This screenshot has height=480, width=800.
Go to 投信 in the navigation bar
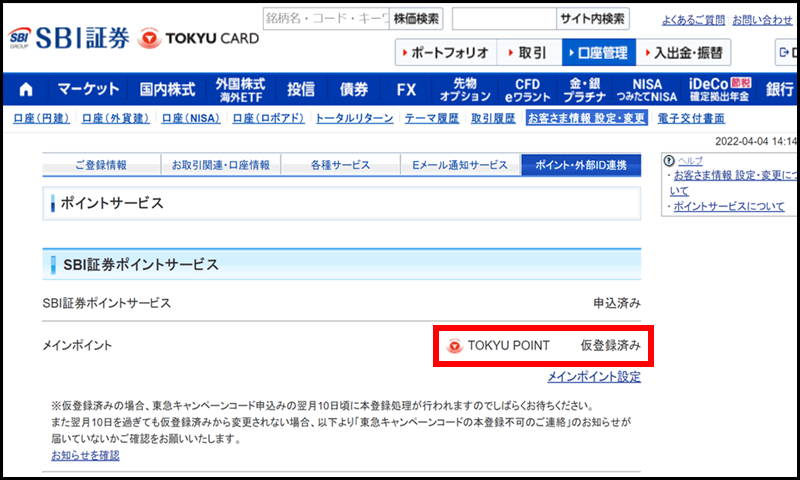click(301, 89)
